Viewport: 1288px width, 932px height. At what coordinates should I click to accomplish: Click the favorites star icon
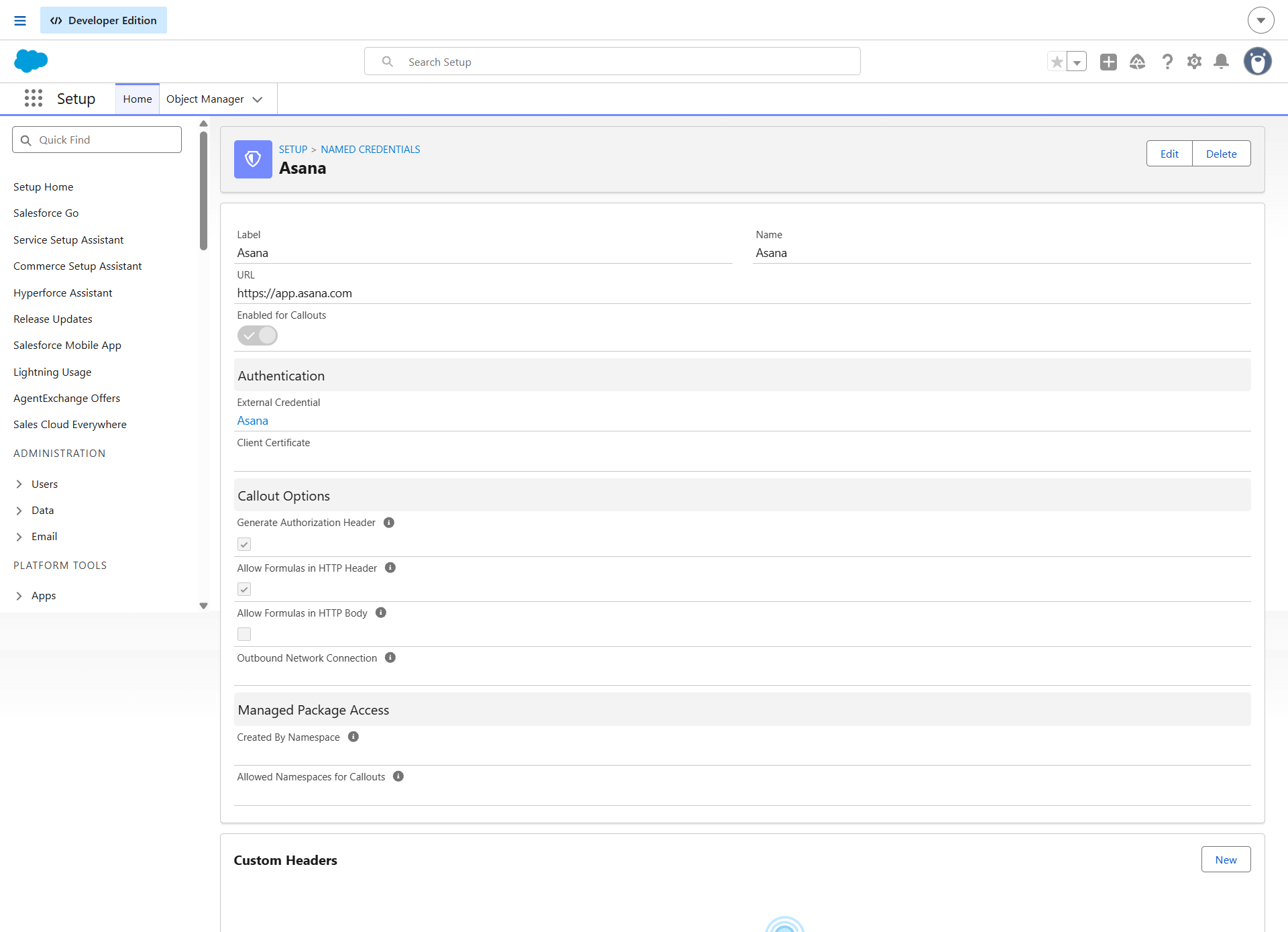[x=1057, y=62]
